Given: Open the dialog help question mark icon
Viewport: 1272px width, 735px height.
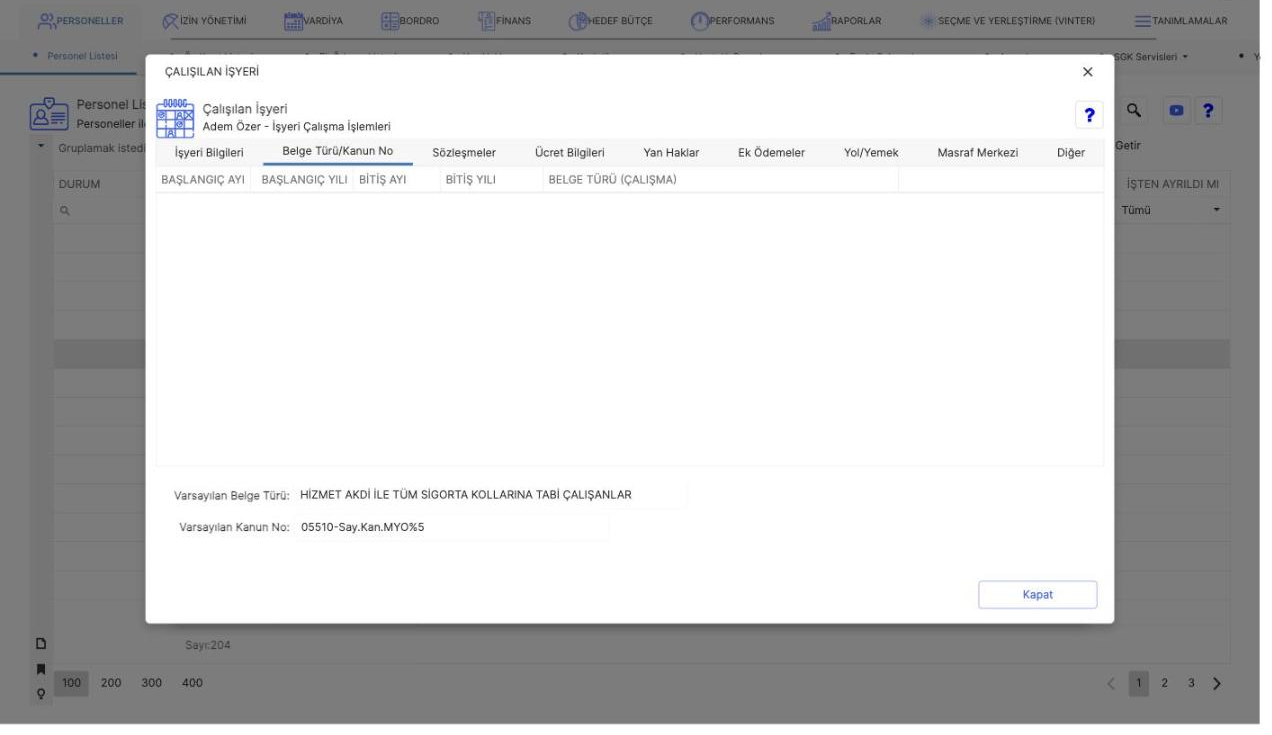Looking at the screenshot, I should click(x=1089, y=114).
